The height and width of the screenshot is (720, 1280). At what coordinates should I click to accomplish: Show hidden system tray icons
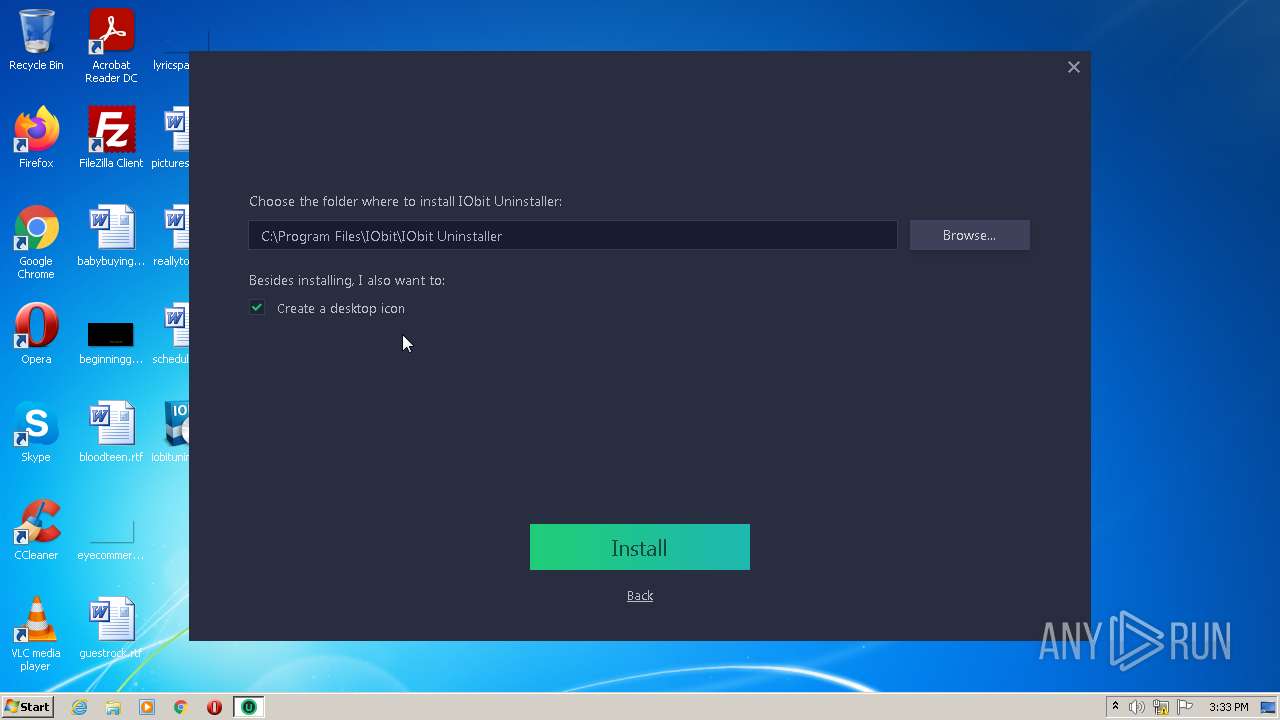(1115, 707)
